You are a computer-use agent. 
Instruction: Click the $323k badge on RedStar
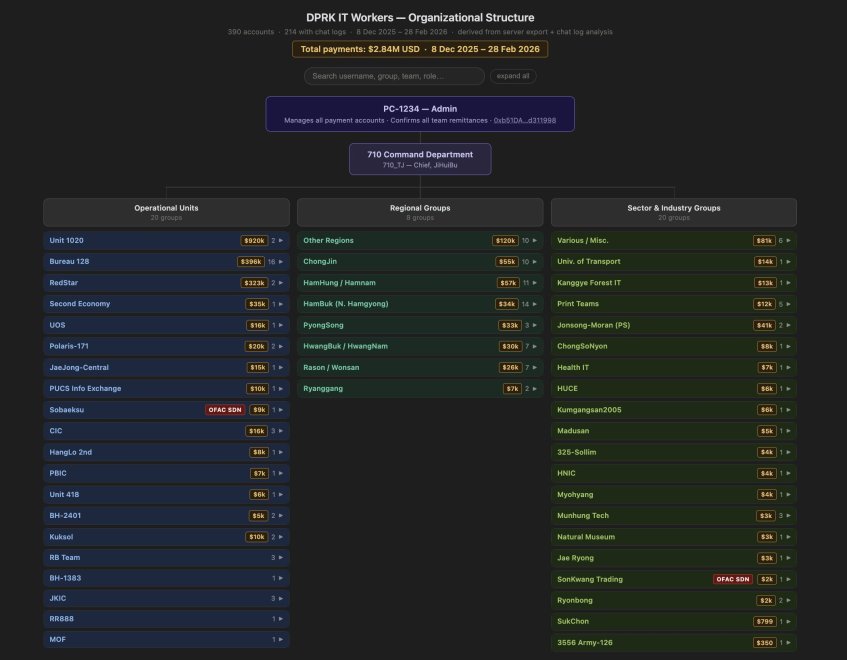[x=253, y=283]
